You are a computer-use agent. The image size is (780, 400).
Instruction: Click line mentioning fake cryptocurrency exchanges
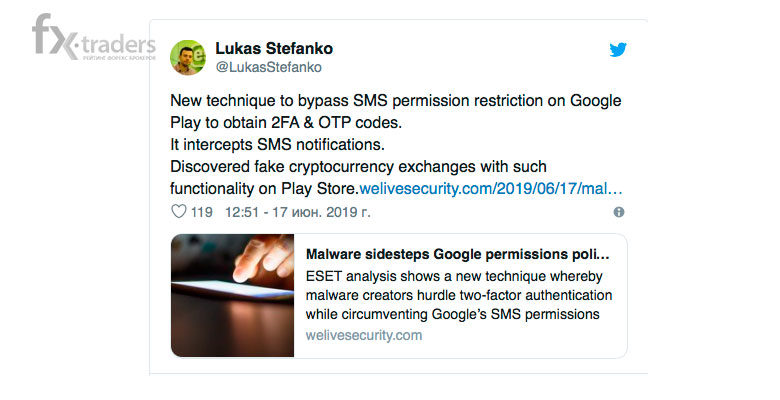[x=358, y=167]
